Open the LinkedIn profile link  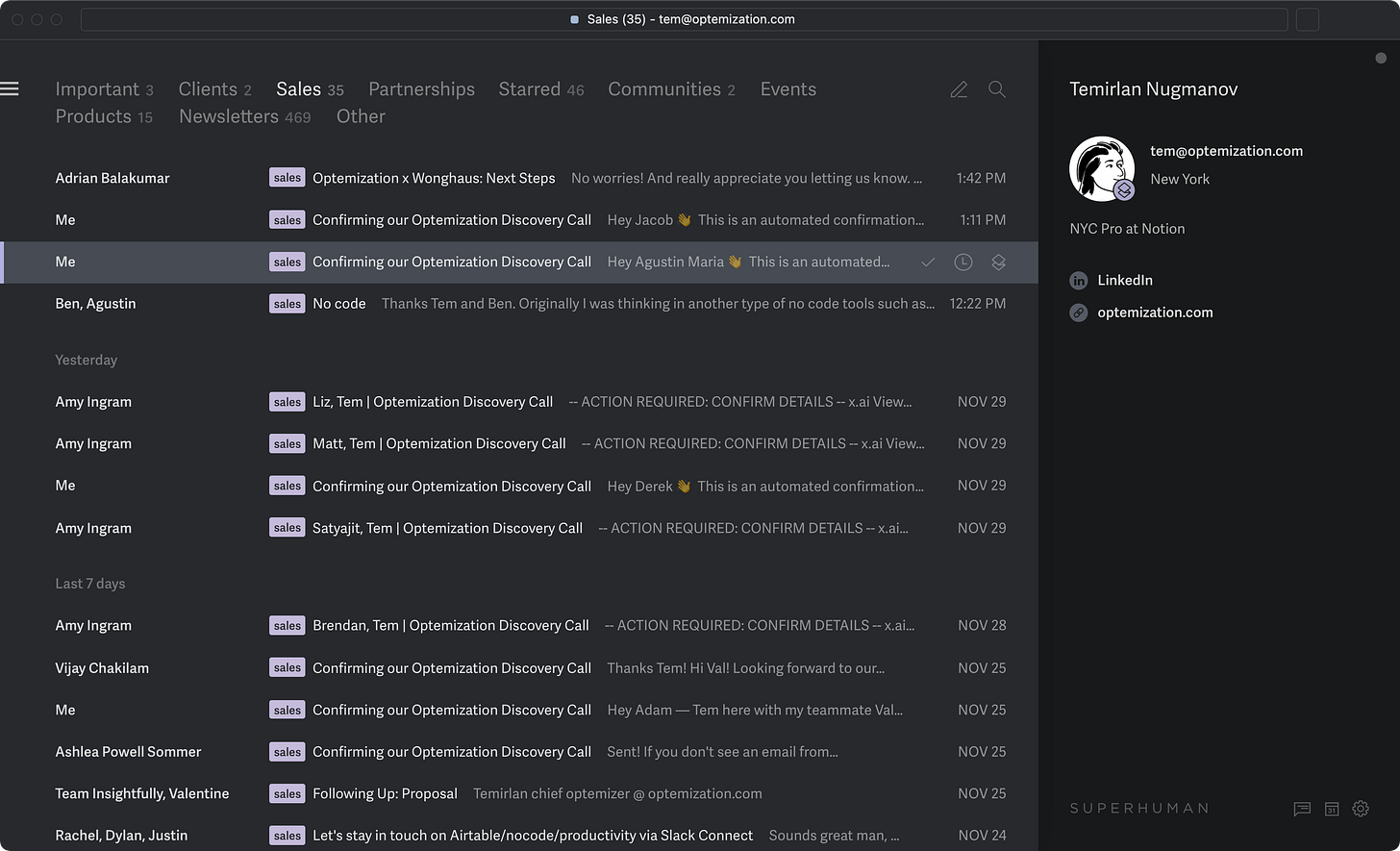[1125, 281]
